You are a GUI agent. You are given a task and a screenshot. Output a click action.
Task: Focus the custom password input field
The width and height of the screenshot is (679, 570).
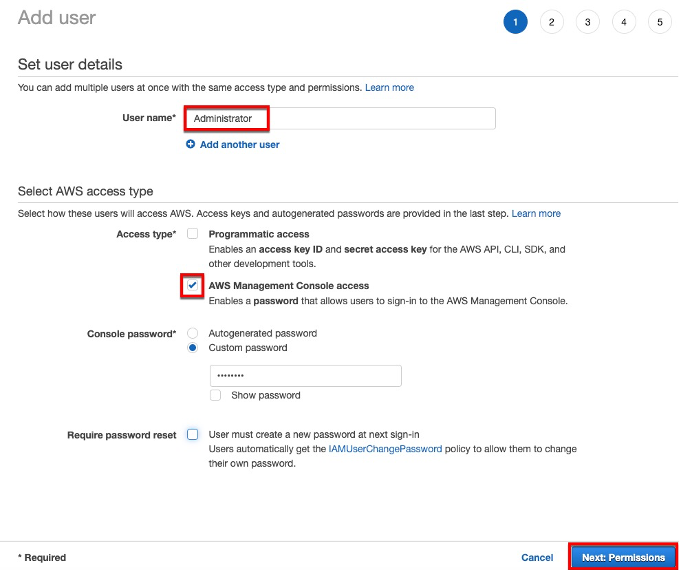point(305,376)
